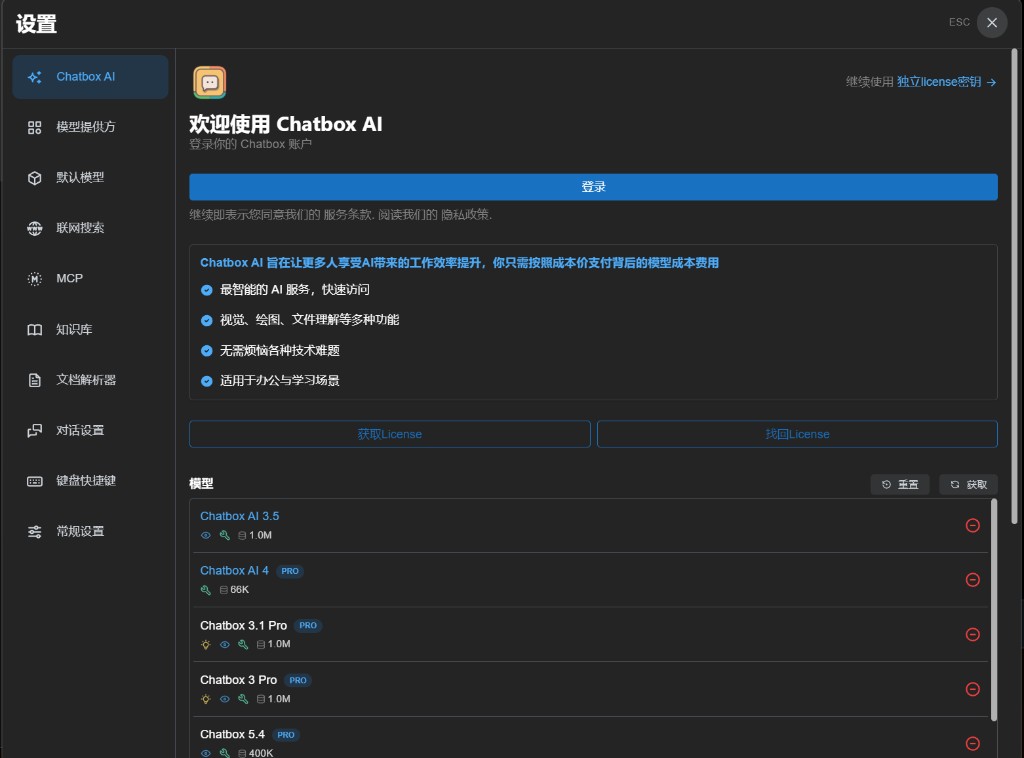Click the chat bubbles icon for 对话设置
The height and width of the screenshot is (758, 1024).
pyautogui.click(x=35, y=430)
